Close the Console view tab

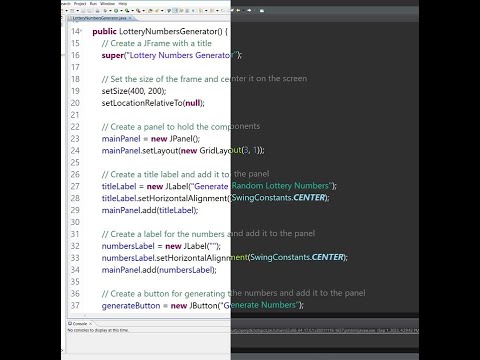pyautogui.click(x=90, y=323)
